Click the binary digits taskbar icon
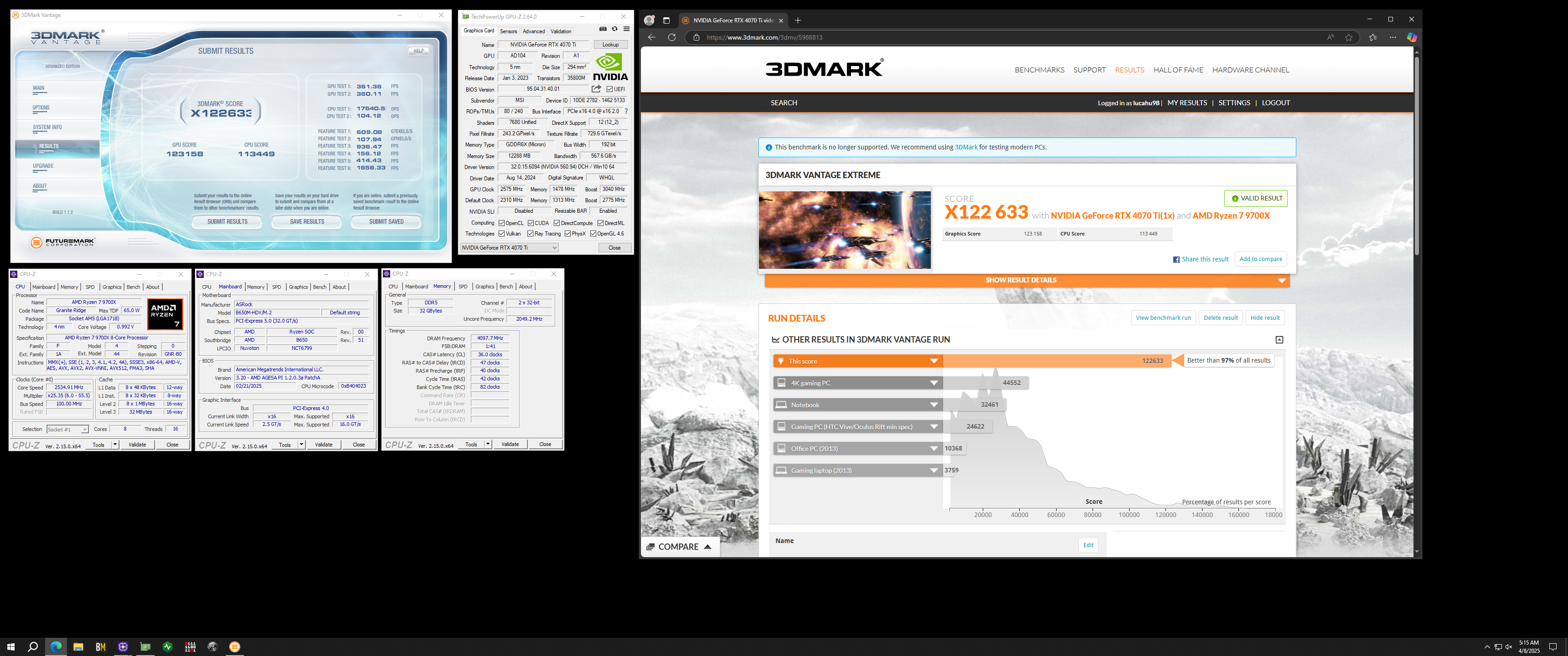This screenshot has width=1568, height=656. click(190, 646)
